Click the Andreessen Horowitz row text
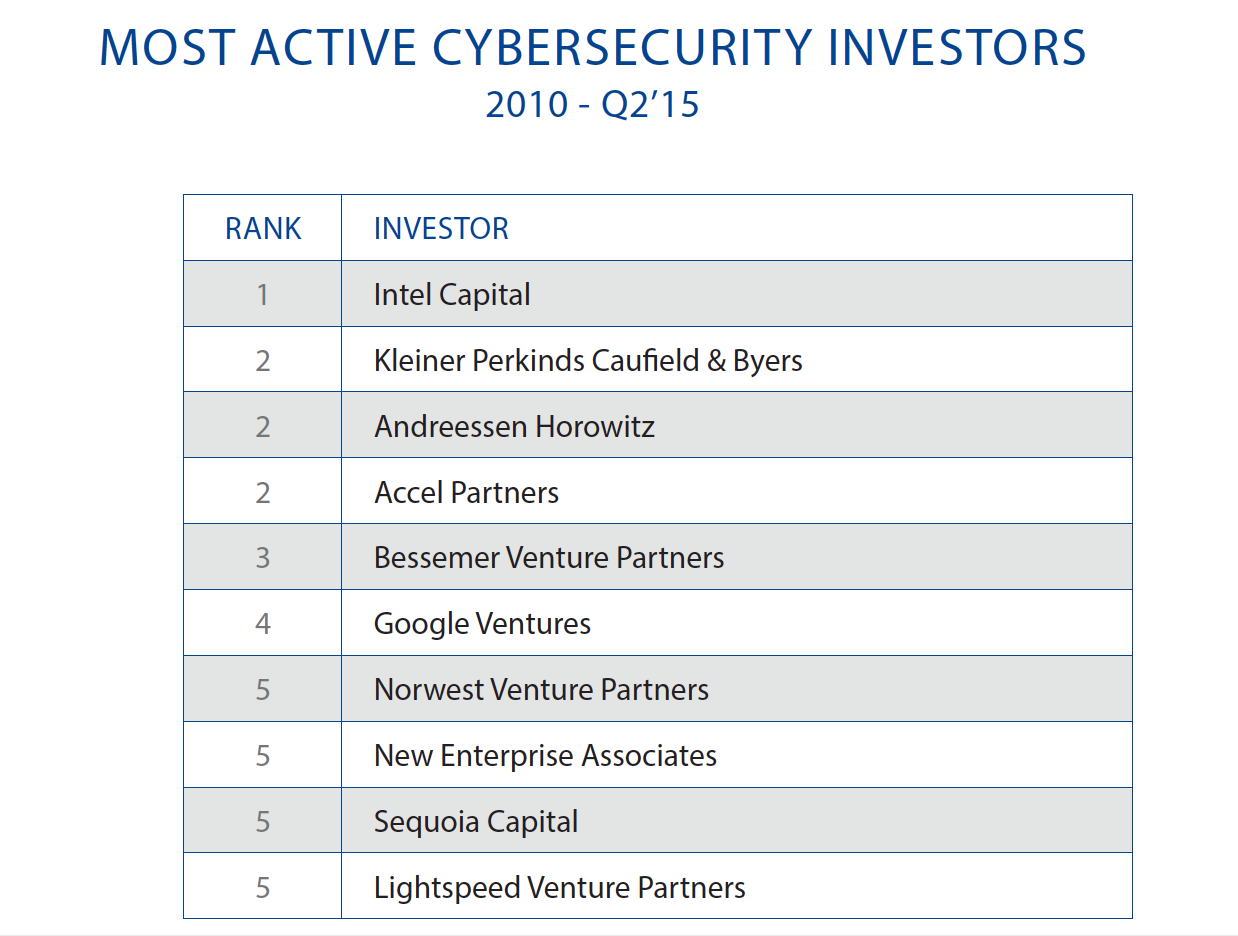This screenshot has width=1238, height=936. click(514, 427)
